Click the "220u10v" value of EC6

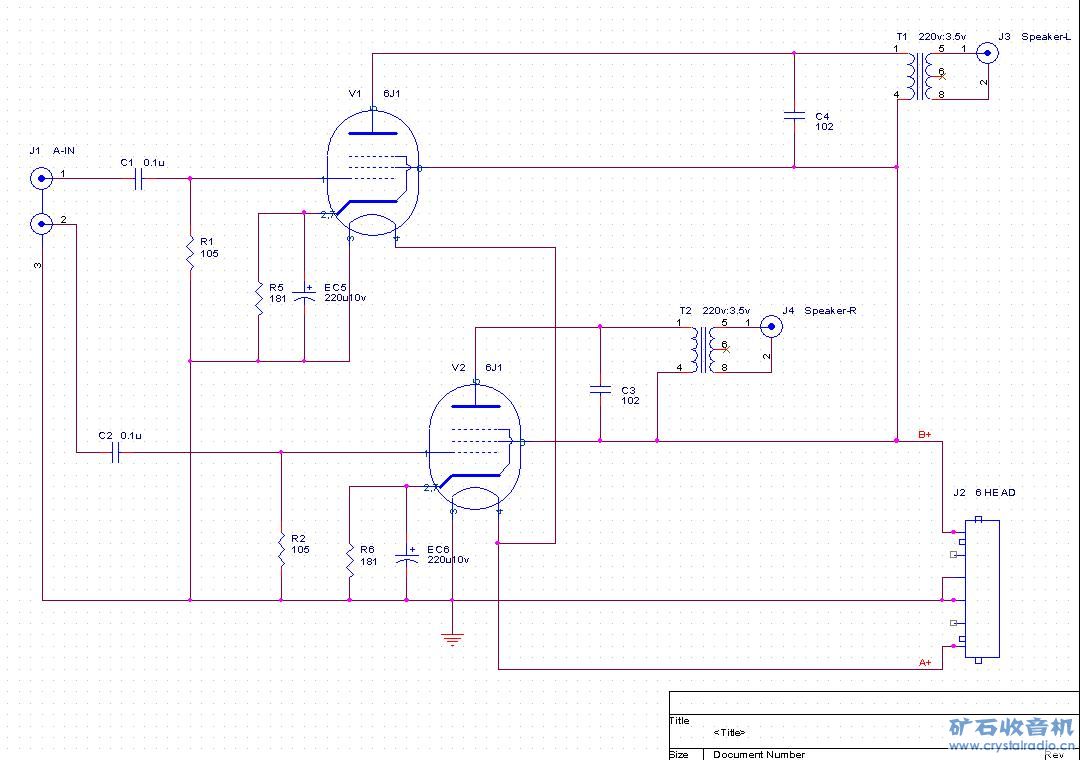point(448,559)
